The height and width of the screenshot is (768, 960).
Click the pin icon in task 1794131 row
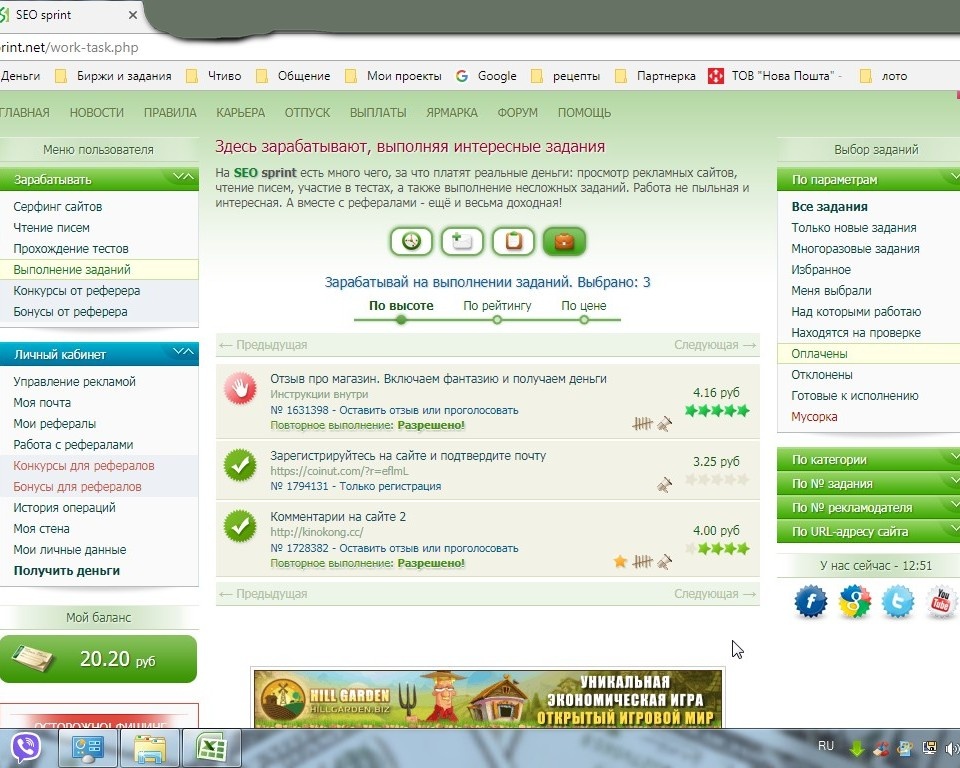coord(664,485)
